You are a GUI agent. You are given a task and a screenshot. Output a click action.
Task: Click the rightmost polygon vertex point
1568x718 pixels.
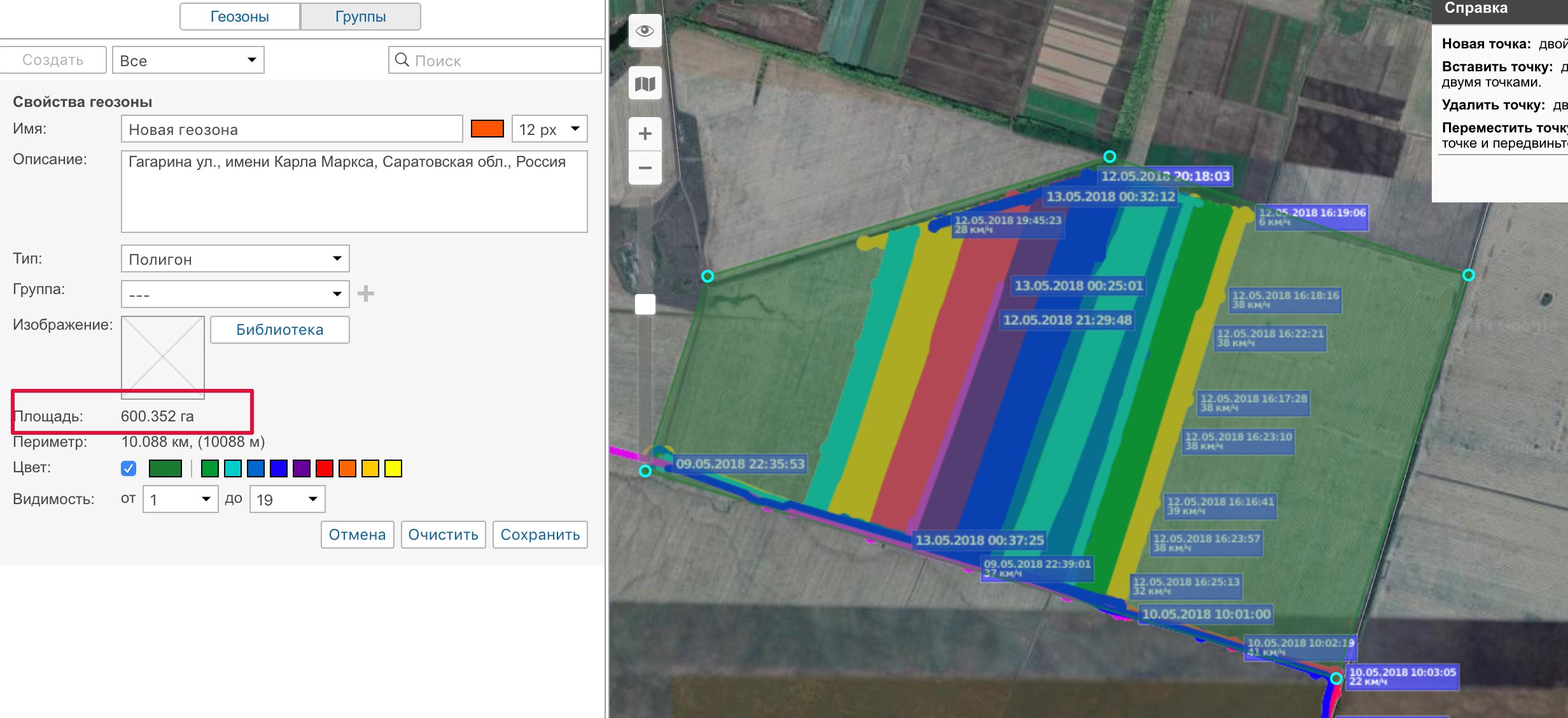click(1468, 275)
